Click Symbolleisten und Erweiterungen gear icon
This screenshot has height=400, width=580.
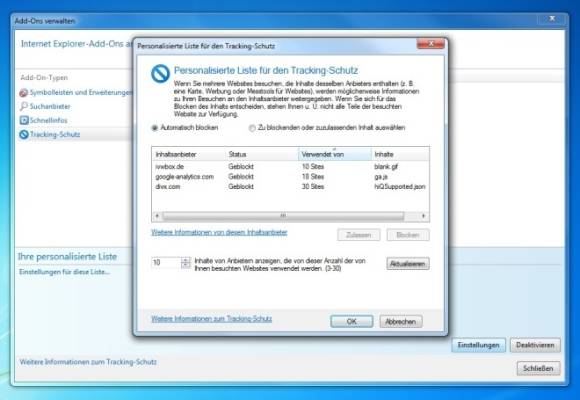pos(24,93)
